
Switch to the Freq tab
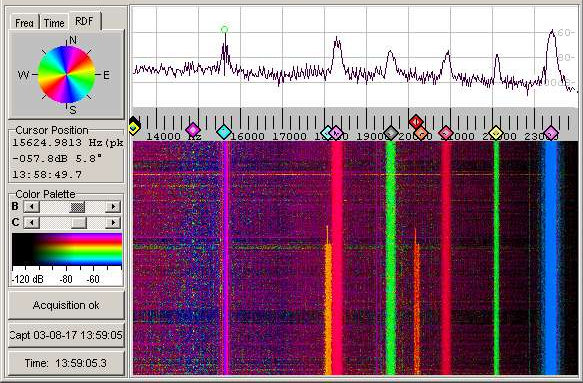pyautogui.click(x=25, y=23)
